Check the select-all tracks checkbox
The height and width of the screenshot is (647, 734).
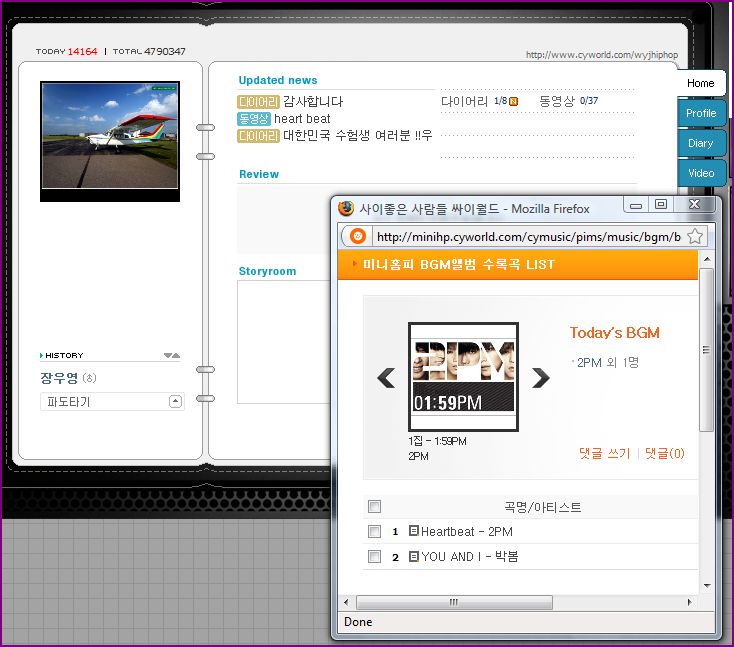(x=374, y=507)
